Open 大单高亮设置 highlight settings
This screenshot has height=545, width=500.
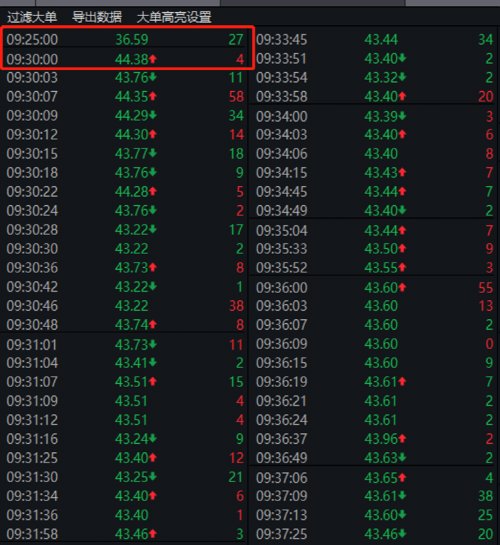174,17
